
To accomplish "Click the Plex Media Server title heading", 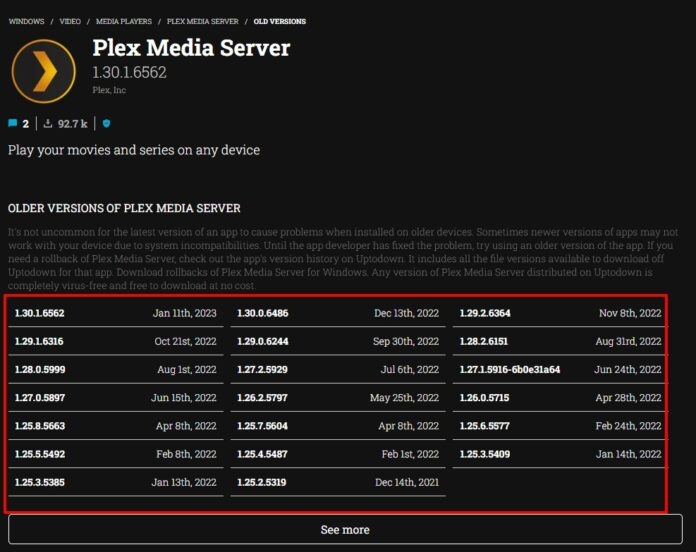I will pos(191,47).
